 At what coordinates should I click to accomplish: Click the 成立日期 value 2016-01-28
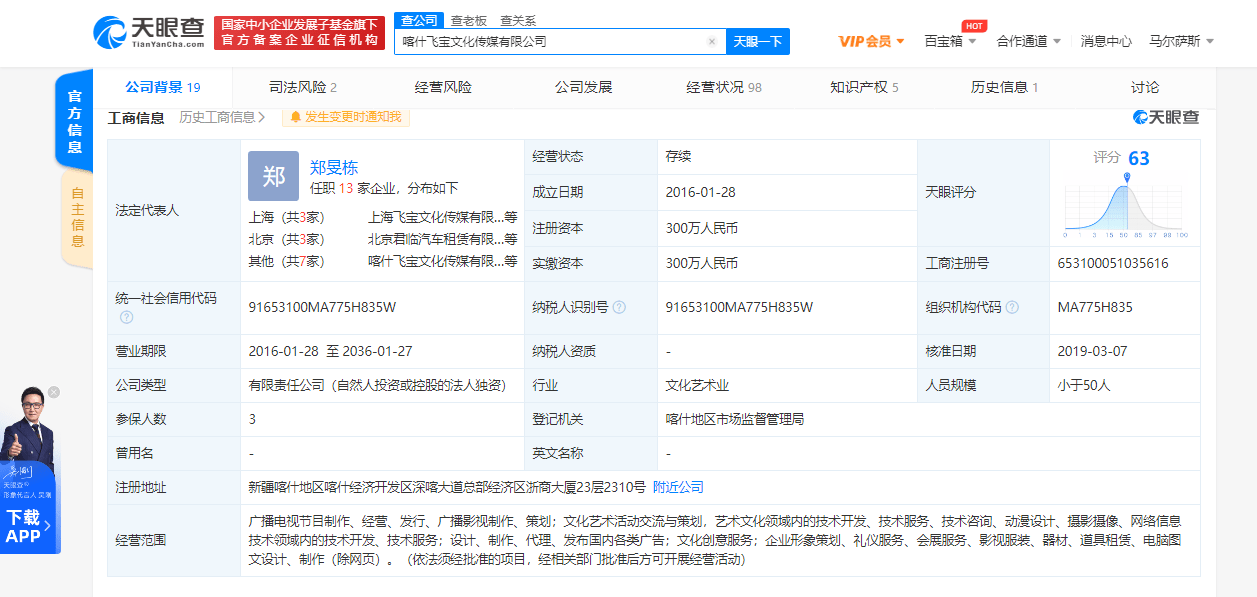701,192
